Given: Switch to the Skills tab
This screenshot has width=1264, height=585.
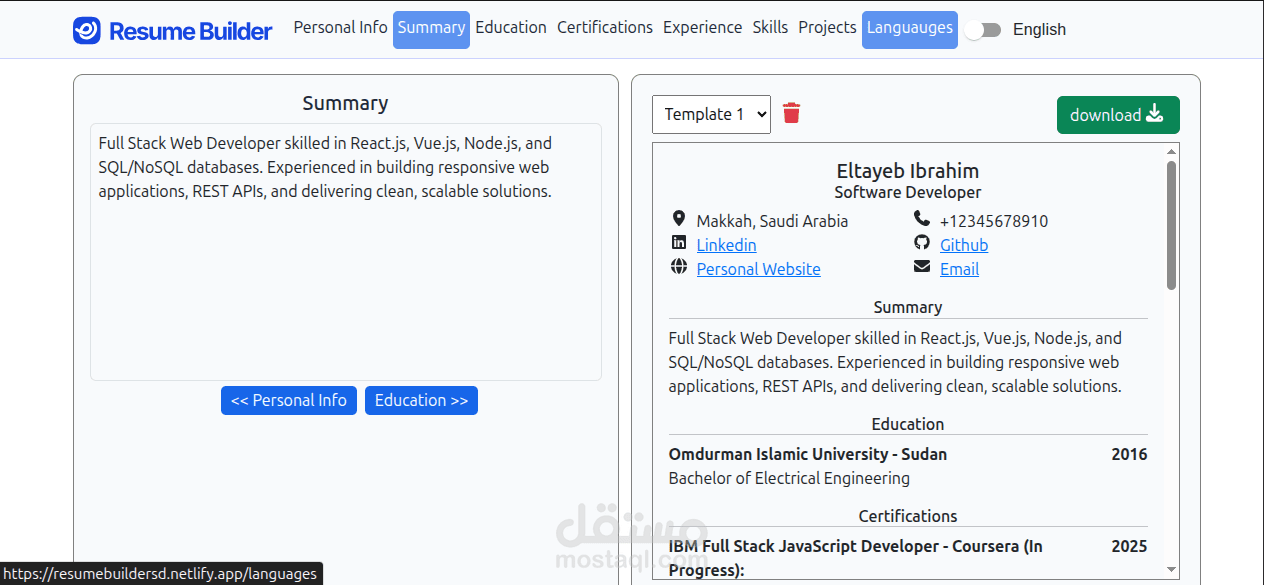Looking at the screenshot, I should (x=770, y=28).
